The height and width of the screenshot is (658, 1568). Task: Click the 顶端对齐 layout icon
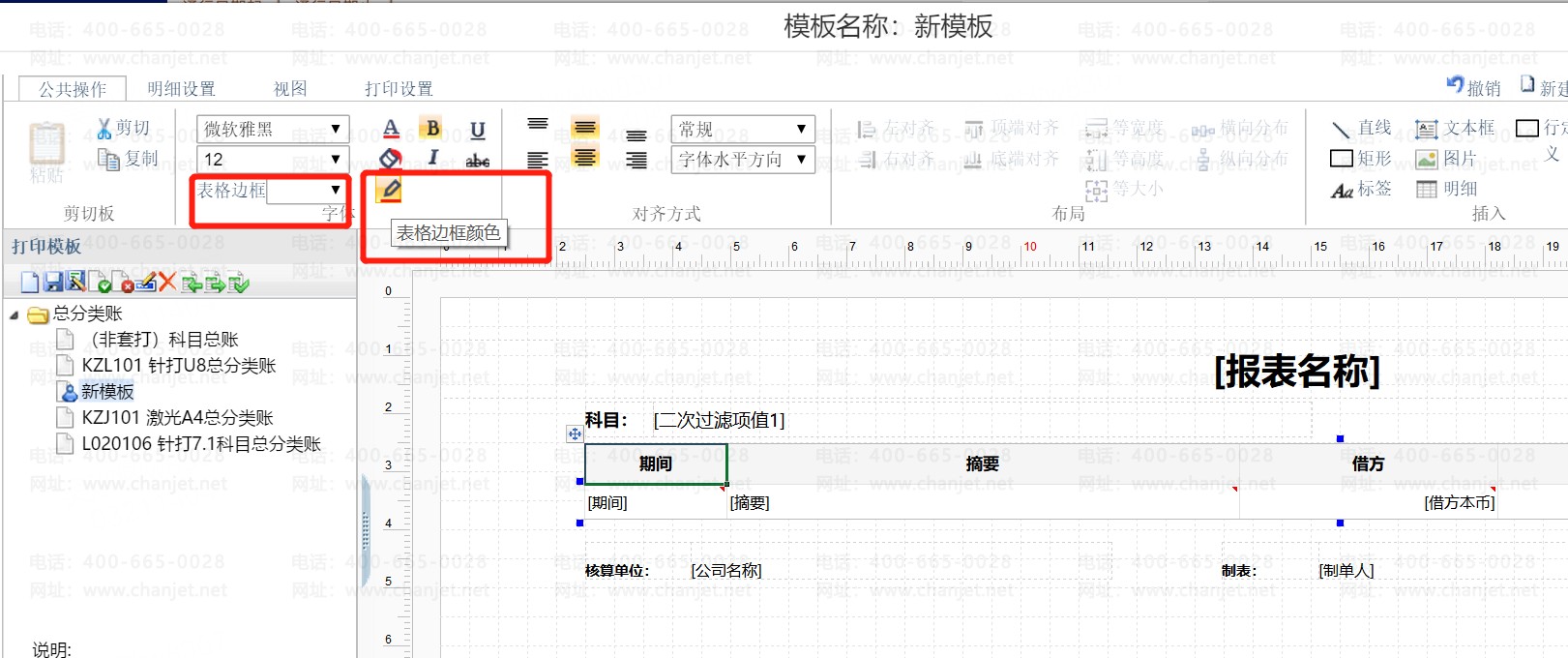[974, 129]
